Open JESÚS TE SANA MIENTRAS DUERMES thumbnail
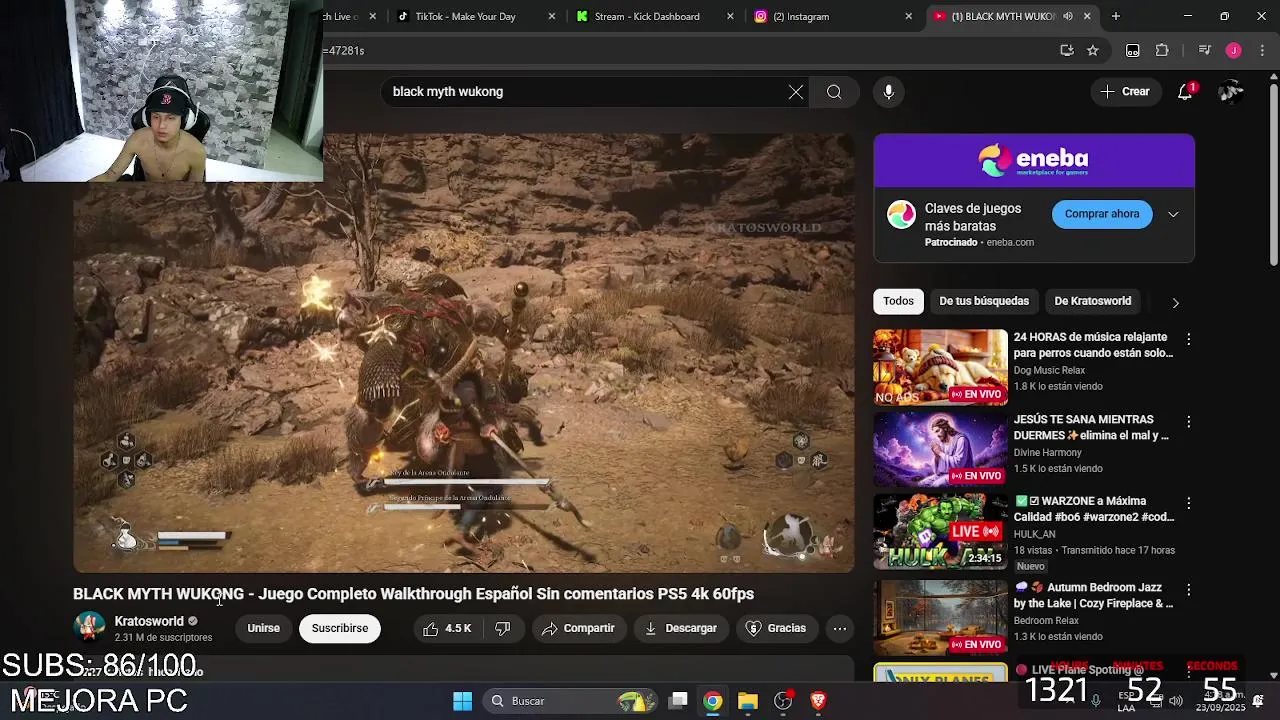The height and width of the screenshot is (720, 1280). (x=941, y=449)
